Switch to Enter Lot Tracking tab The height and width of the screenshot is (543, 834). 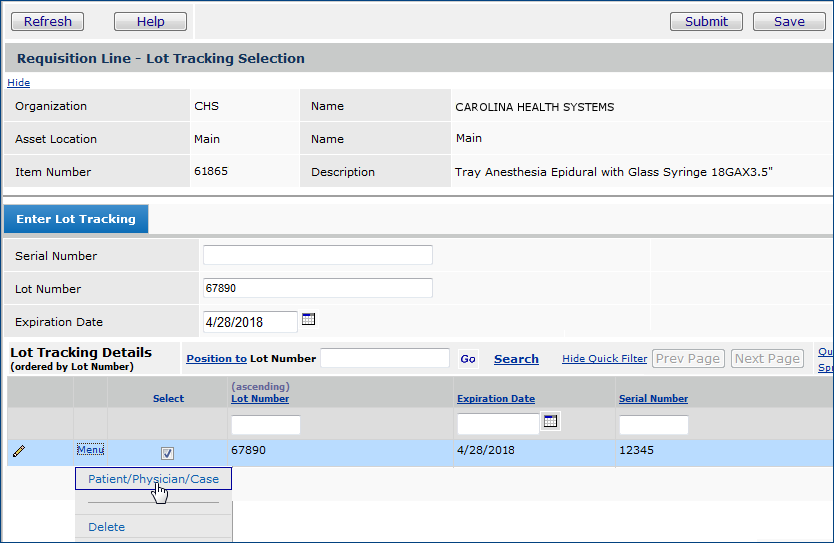coord(76,219)
